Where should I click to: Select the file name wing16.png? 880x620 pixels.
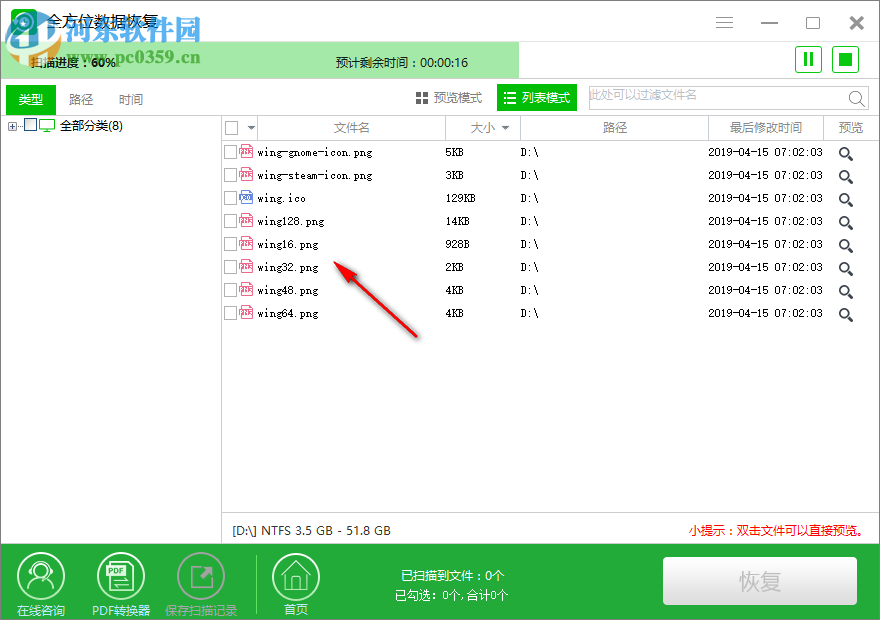pyautogui.click(x=288, y=245)
